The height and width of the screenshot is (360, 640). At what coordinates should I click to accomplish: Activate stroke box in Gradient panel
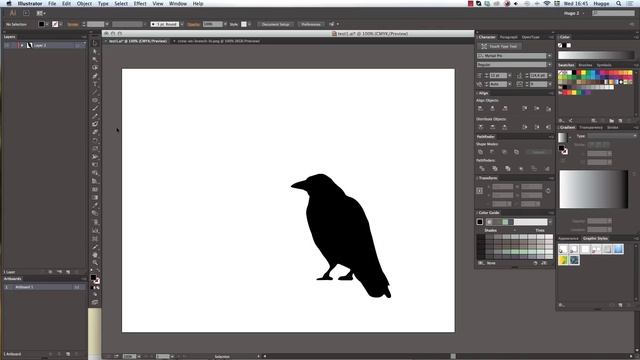[x=565, y=151]
